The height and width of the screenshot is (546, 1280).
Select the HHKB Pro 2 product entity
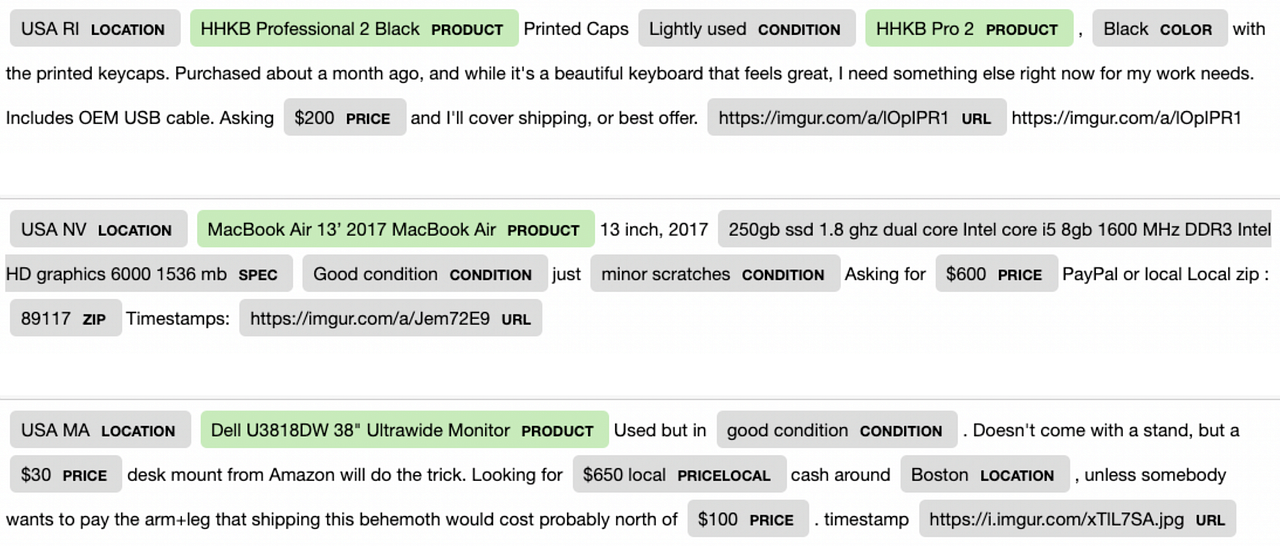(969, 29)
